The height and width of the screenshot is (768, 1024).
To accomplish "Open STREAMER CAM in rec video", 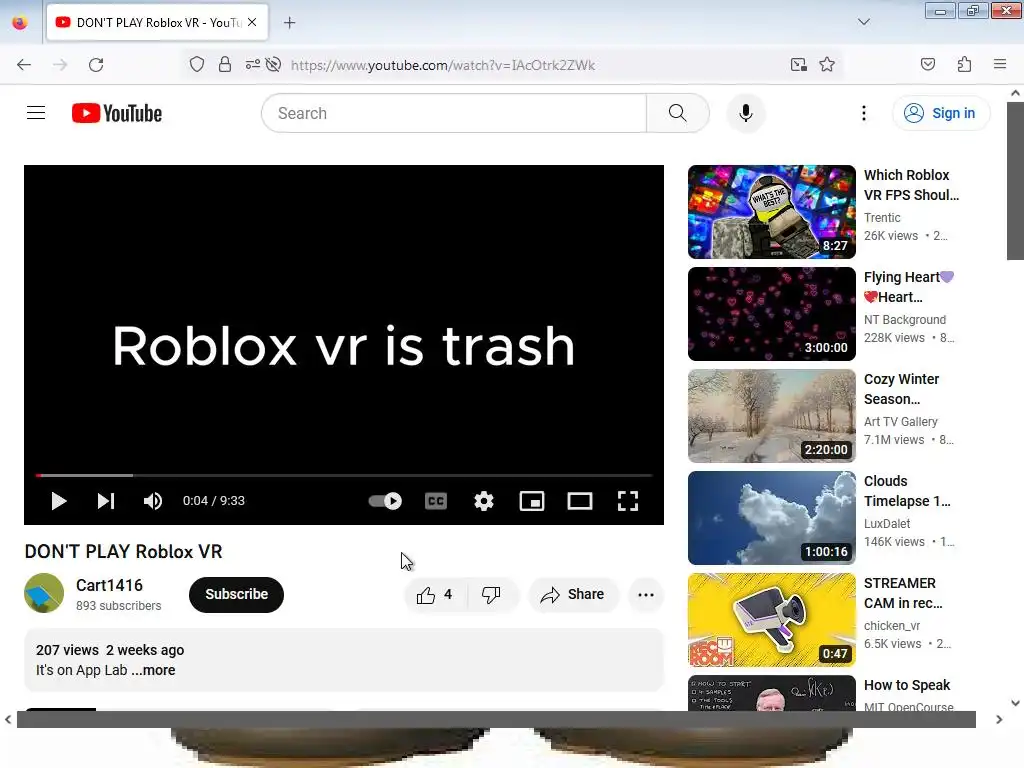I will tap(772, 620).
